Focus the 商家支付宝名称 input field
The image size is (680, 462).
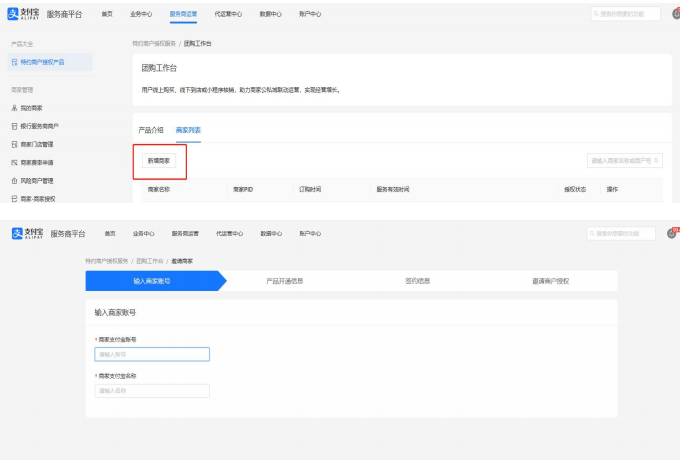click(152, 391)
